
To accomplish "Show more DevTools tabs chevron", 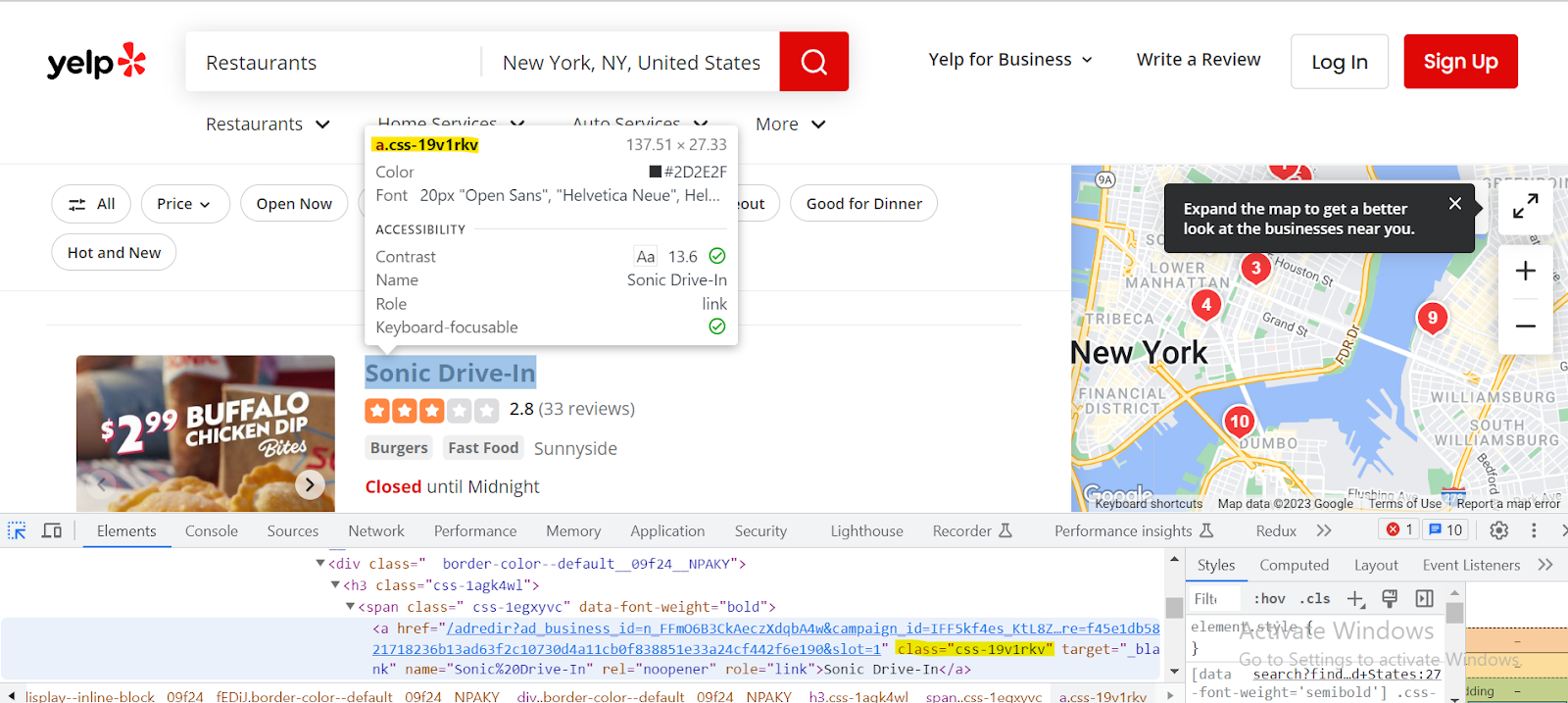I will point(1324,530).
